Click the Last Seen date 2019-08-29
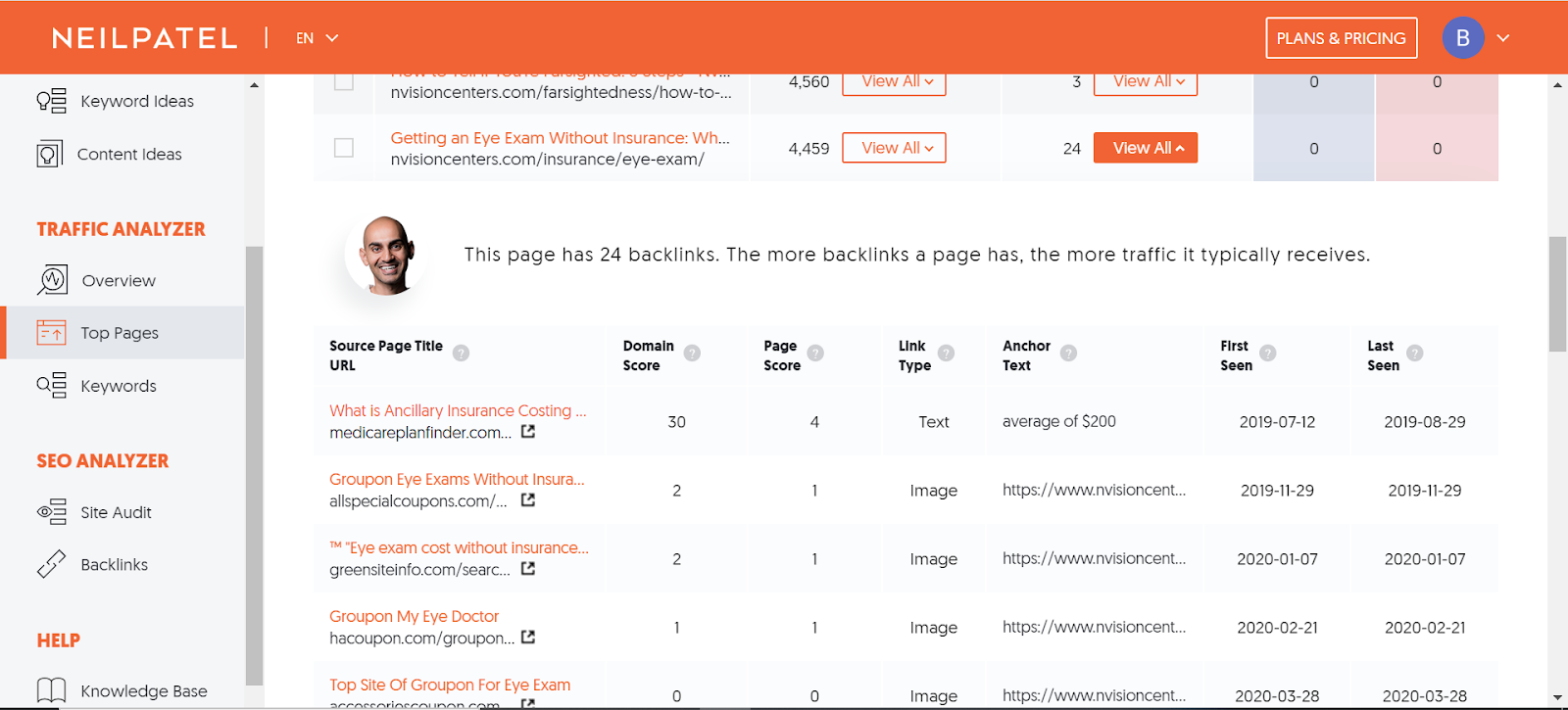The height and width of the screenshot is (710, 1568). pos(1425,422)
